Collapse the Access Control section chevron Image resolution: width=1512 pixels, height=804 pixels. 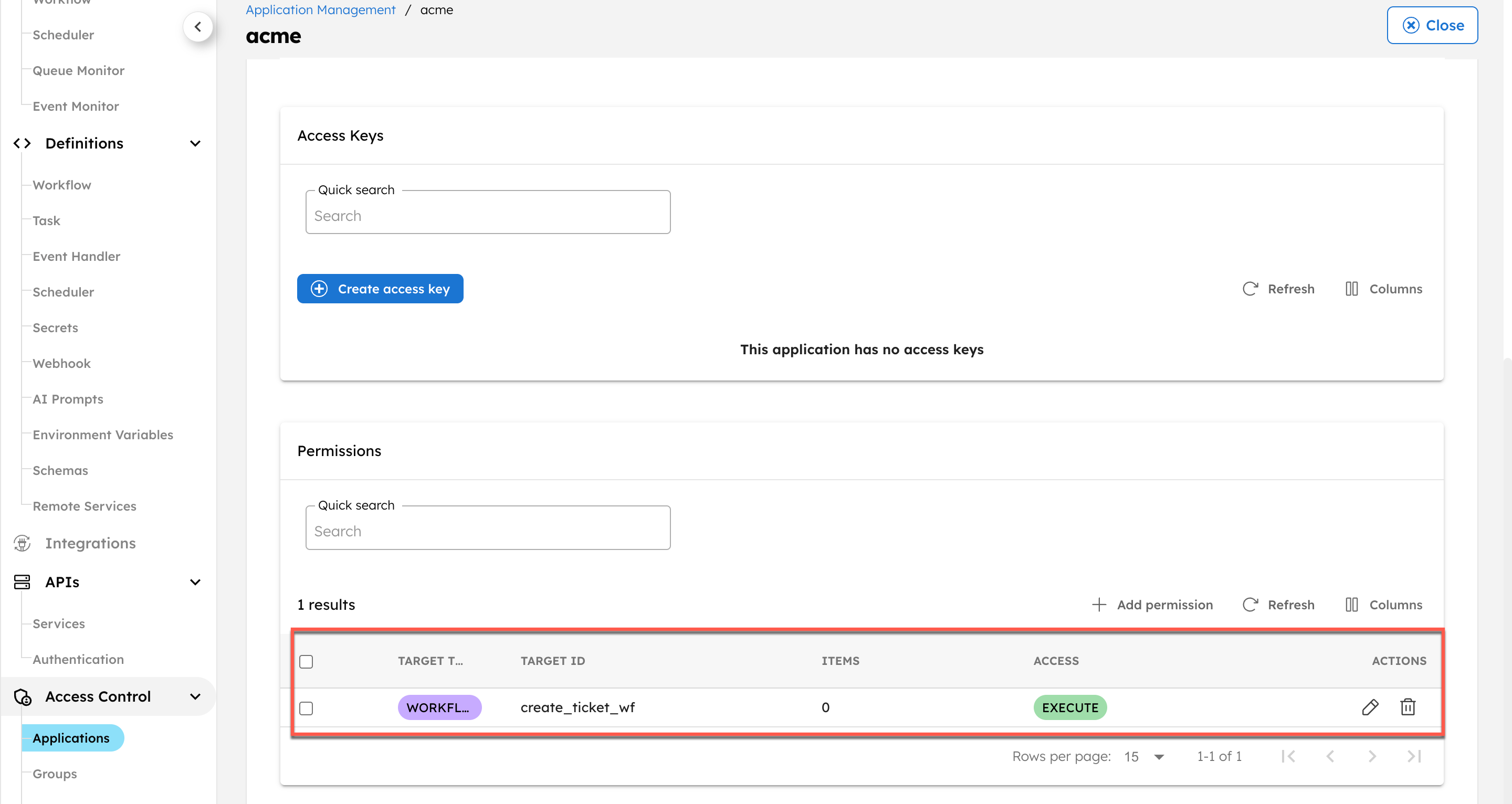(x=195, y=696)
